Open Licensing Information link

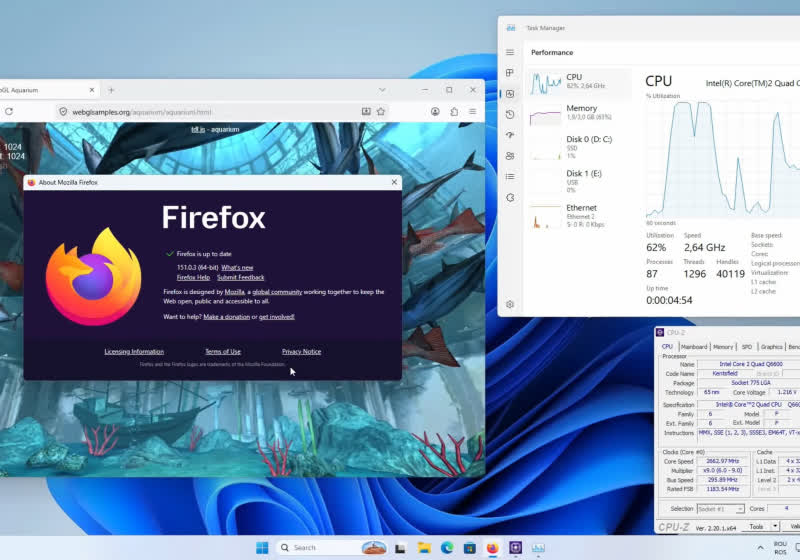[x=134, y=351]
